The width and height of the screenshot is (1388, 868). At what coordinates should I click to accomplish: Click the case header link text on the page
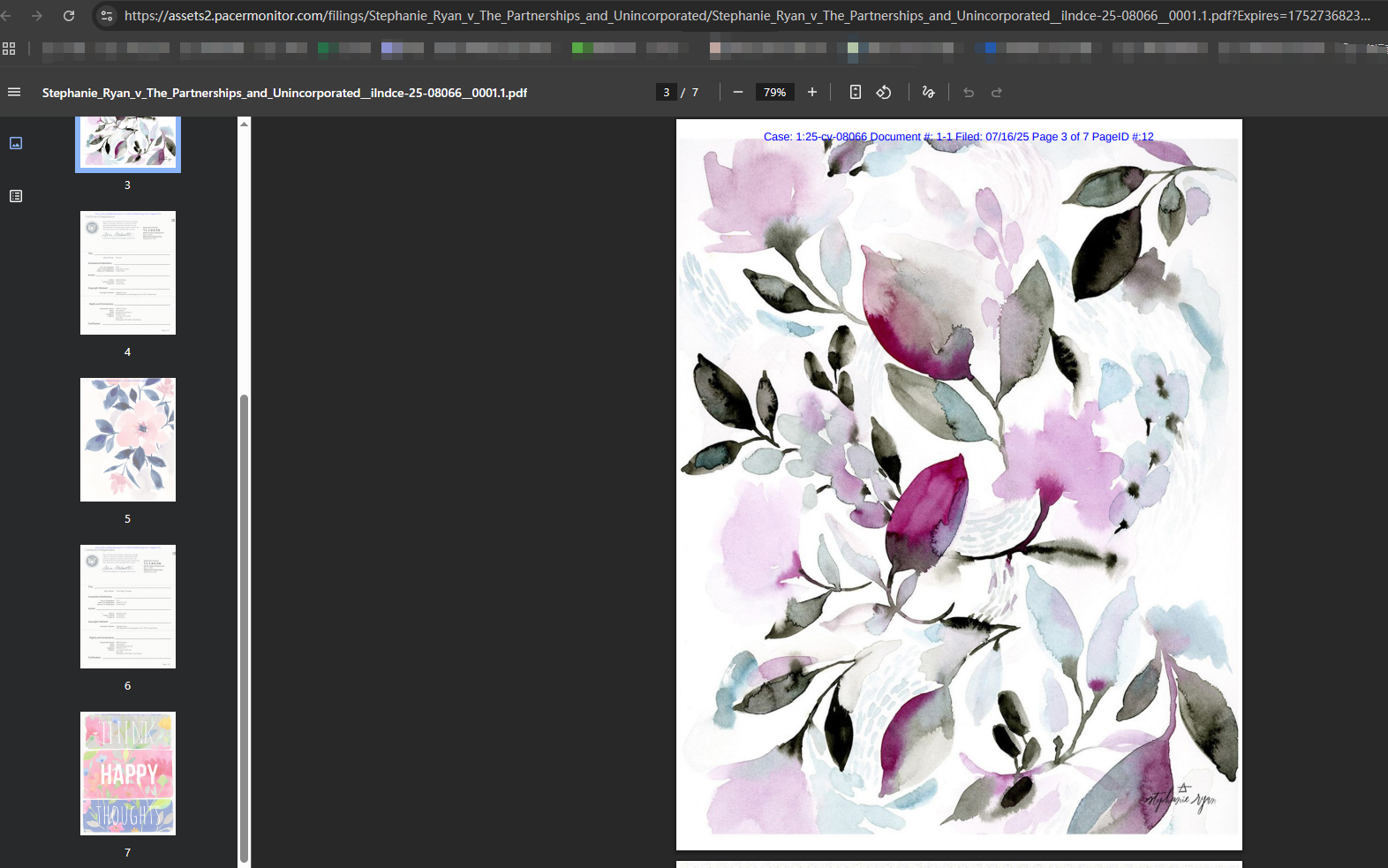tap(958, 137)
